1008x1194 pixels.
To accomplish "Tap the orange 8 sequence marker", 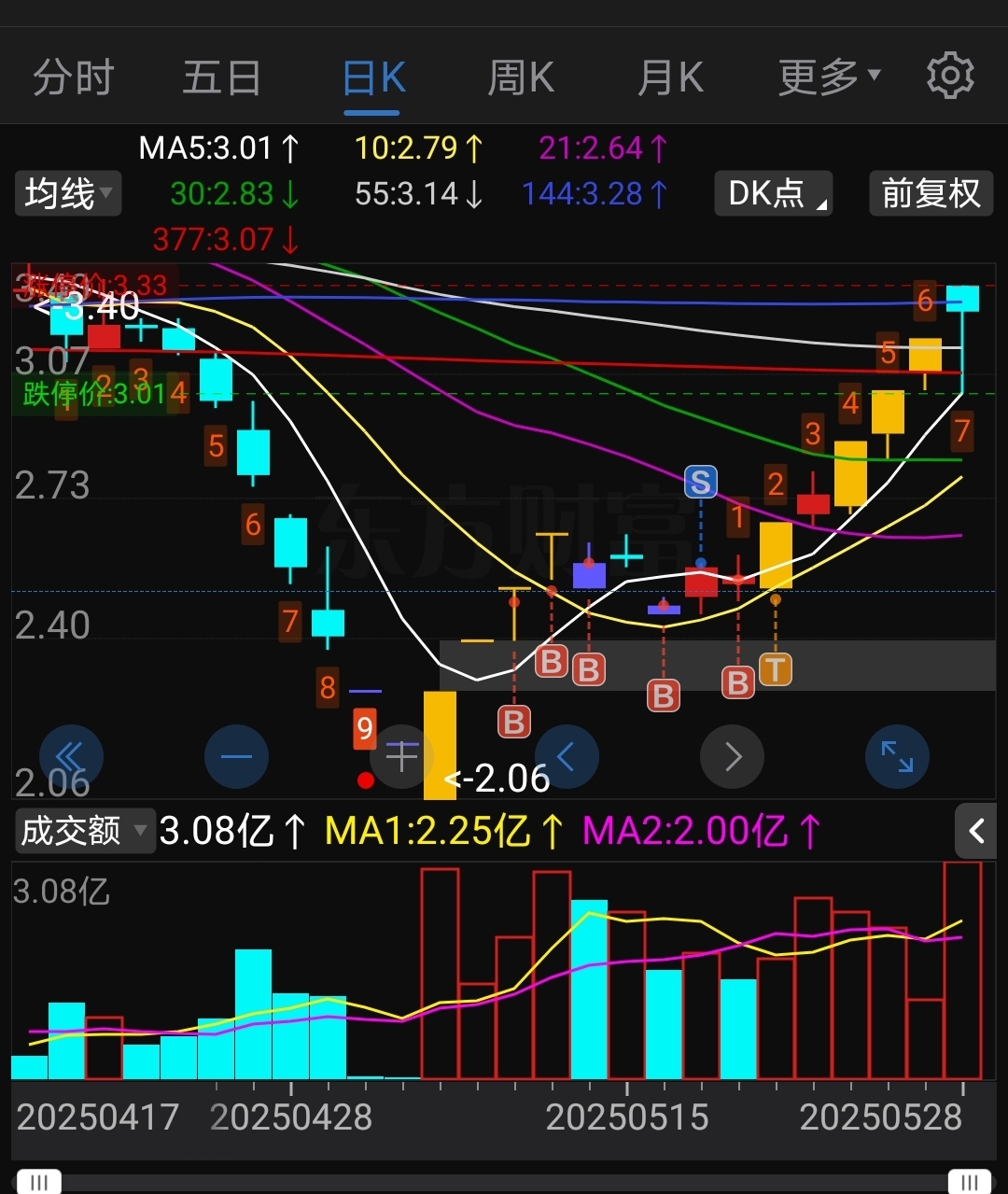I will 328,688.
